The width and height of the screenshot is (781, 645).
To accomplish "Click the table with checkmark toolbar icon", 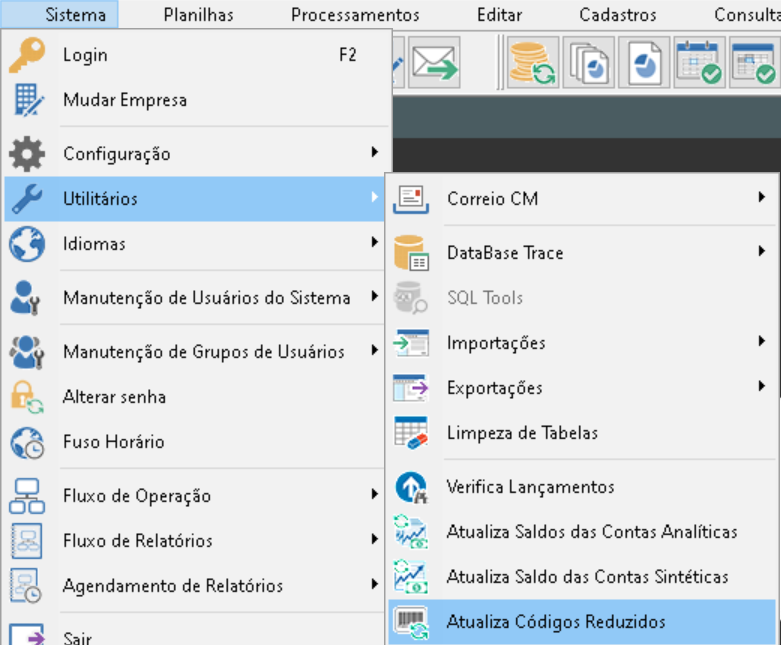I will pyautogui.click(x=754, y=63).
